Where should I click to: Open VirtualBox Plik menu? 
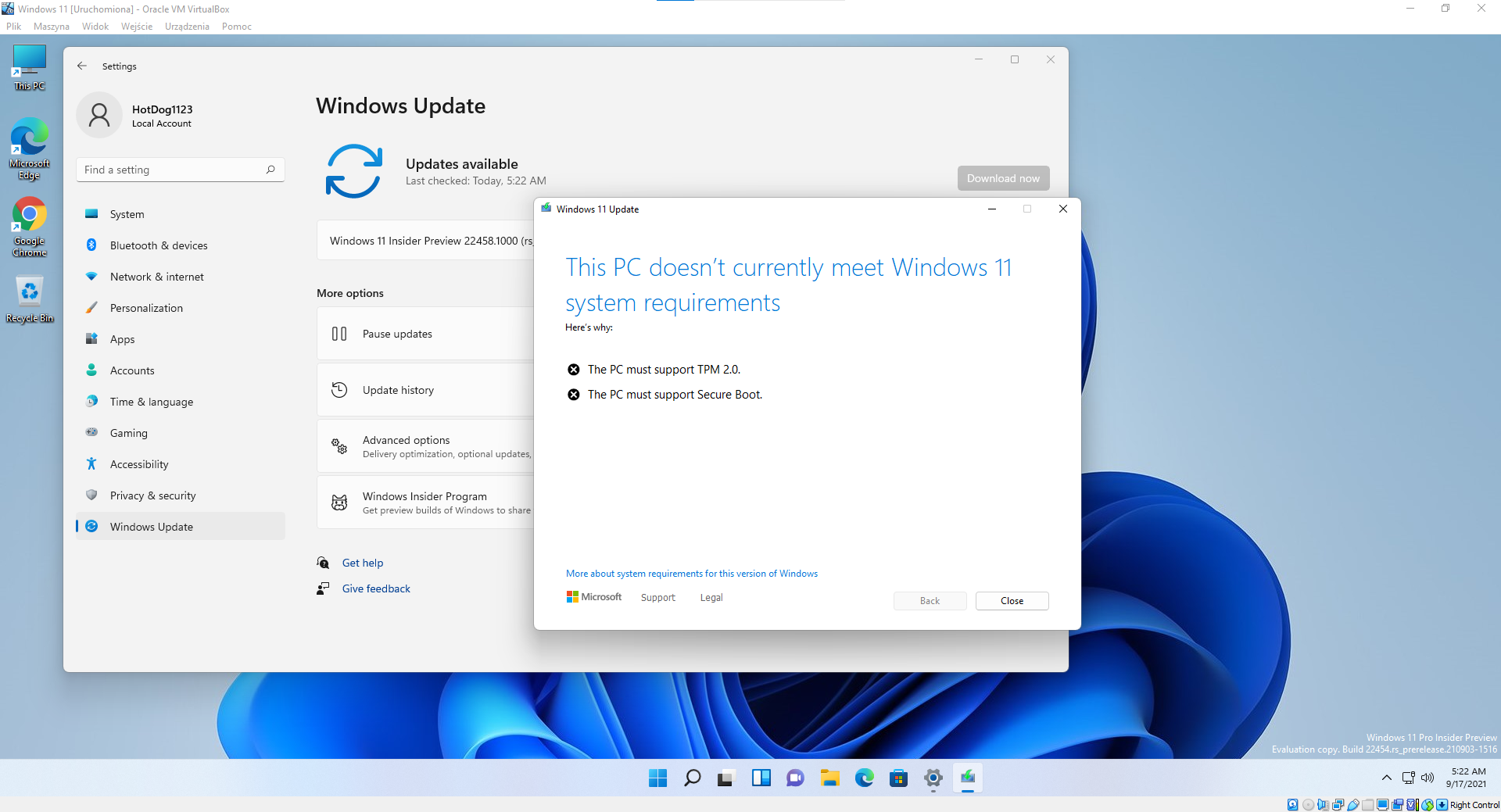(14, 27)
